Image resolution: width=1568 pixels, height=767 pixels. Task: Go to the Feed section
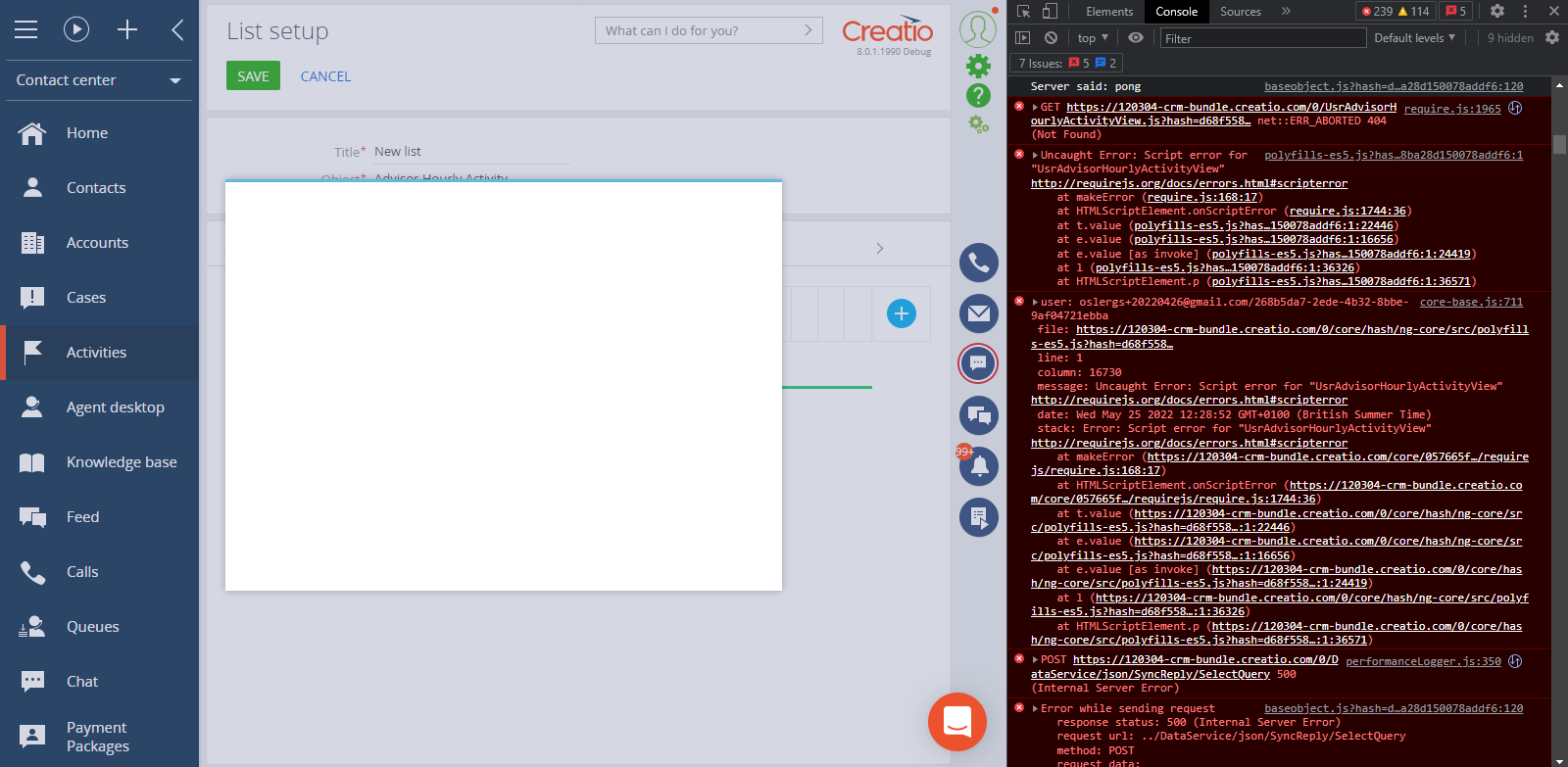click(99, 517)
